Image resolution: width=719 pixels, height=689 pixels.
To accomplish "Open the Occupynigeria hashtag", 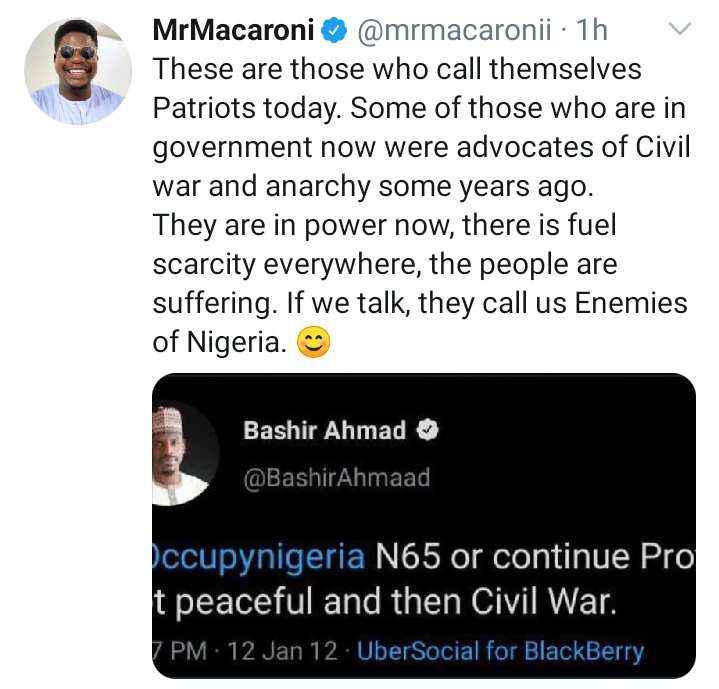I will (x=258, y=556).
